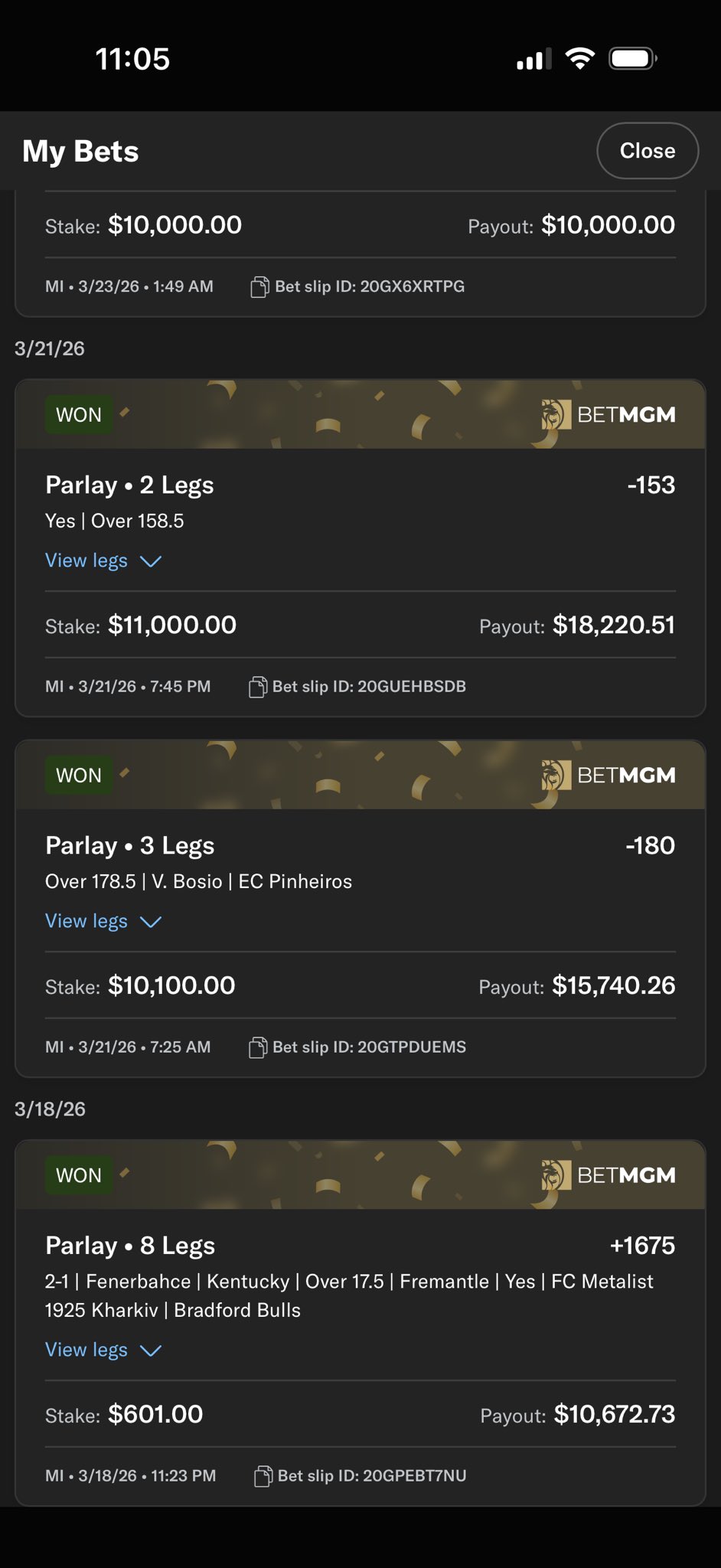
Task: Tap the 3/21/26 date section header
Action: point(50,349)
